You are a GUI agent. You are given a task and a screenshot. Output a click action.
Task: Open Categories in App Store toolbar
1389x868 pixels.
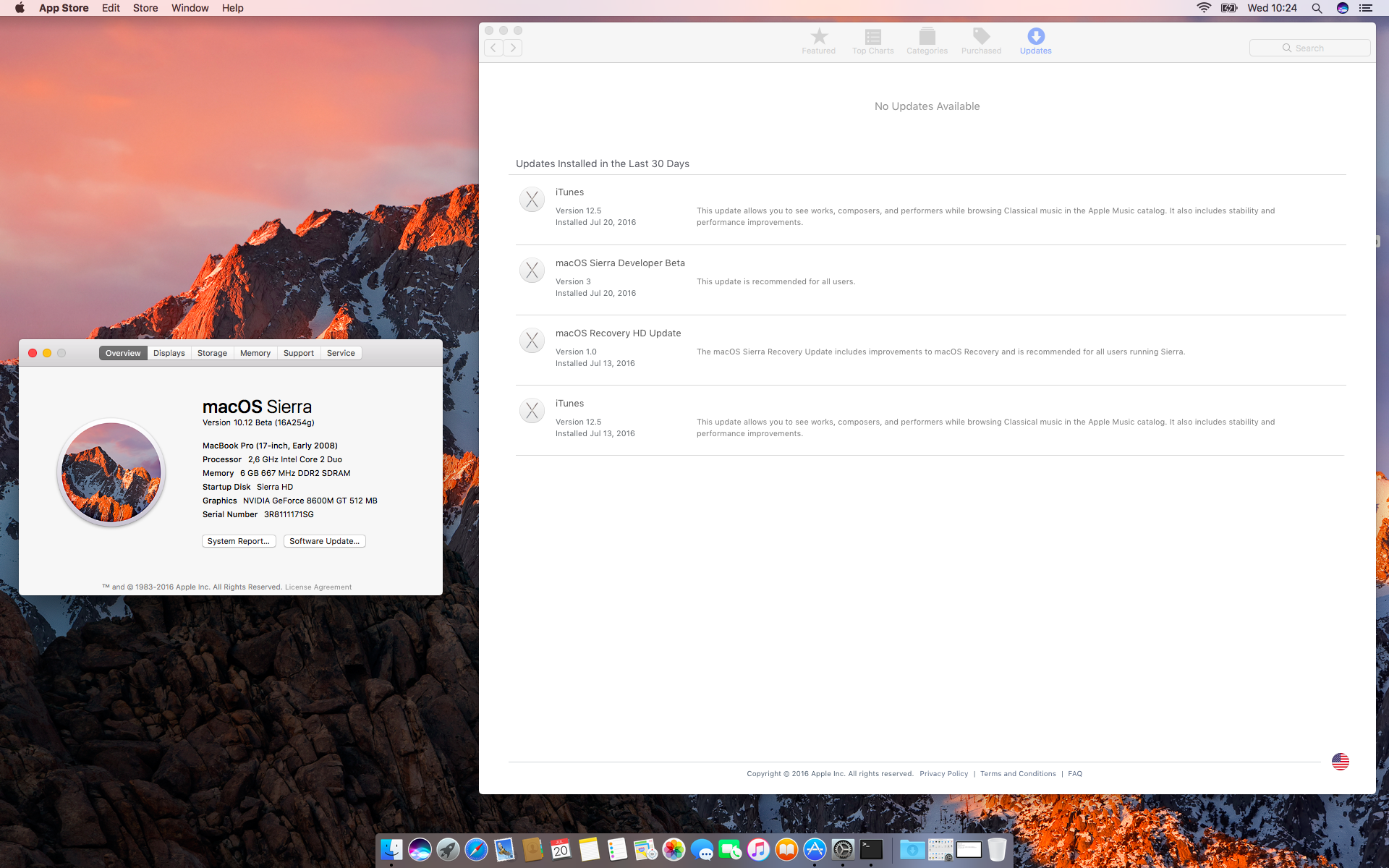point(927,41)
